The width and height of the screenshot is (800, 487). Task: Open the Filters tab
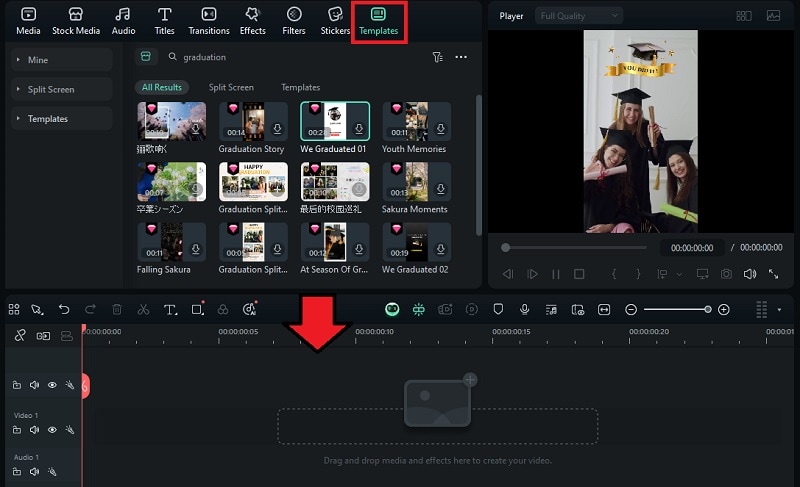click(294, 21)
